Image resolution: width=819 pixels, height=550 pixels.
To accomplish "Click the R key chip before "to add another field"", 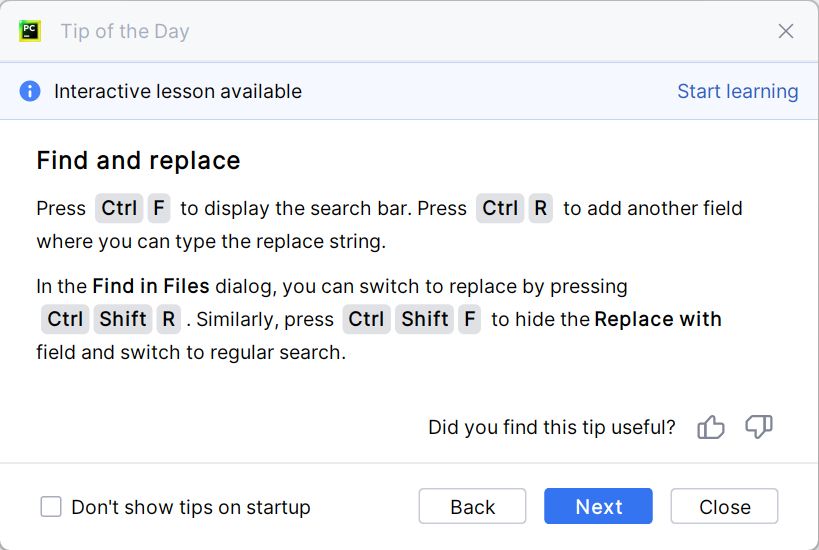I will pos(540,208).
